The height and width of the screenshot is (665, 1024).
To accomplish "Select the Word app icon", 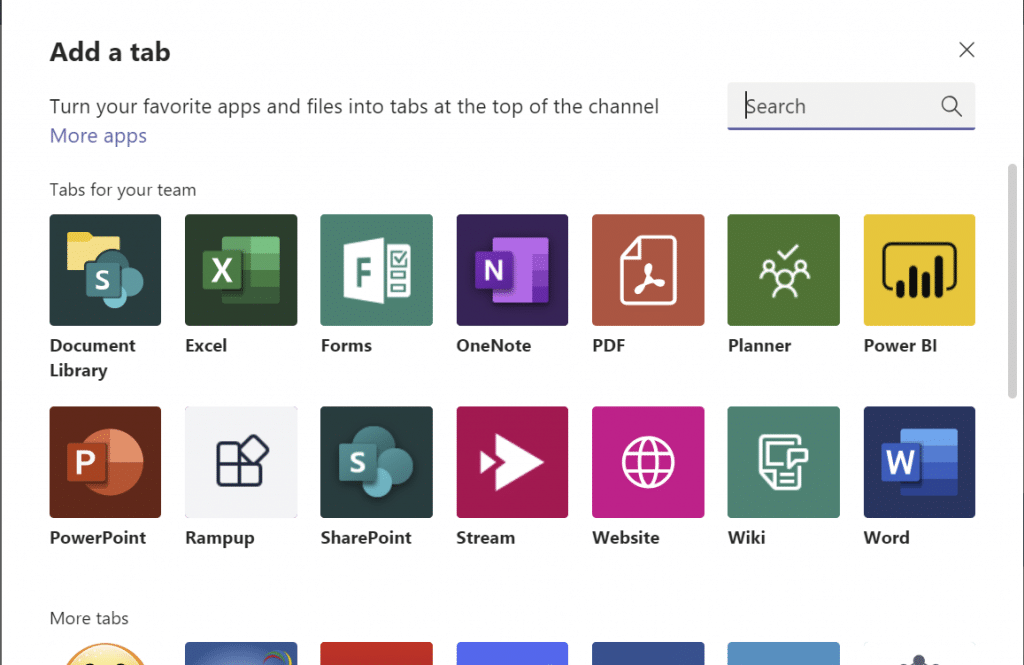I will (x=919, y=462).
